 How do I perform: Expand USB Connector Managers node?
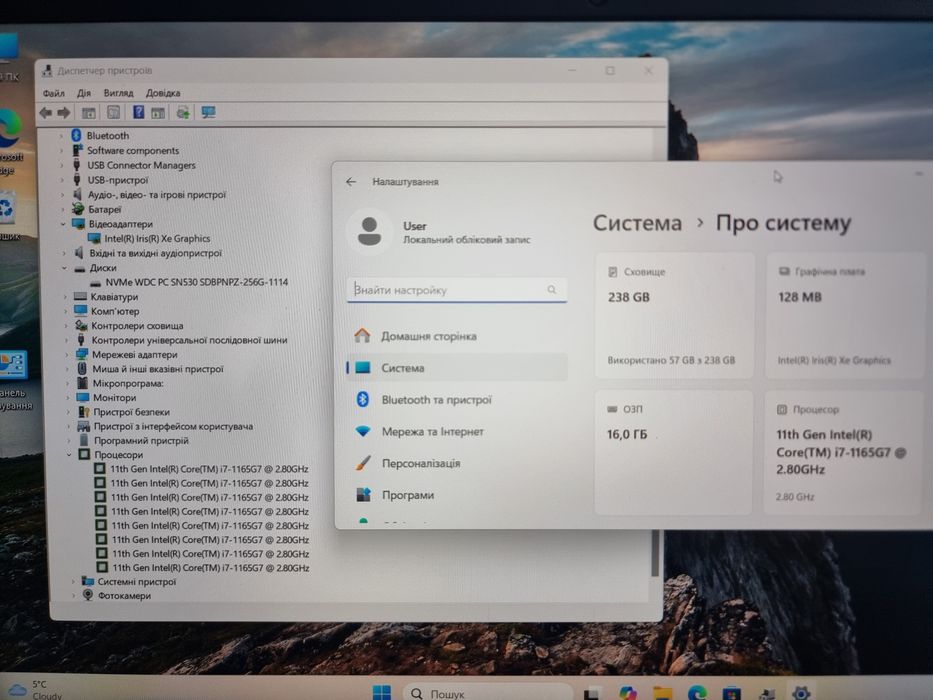coord(62,165)
